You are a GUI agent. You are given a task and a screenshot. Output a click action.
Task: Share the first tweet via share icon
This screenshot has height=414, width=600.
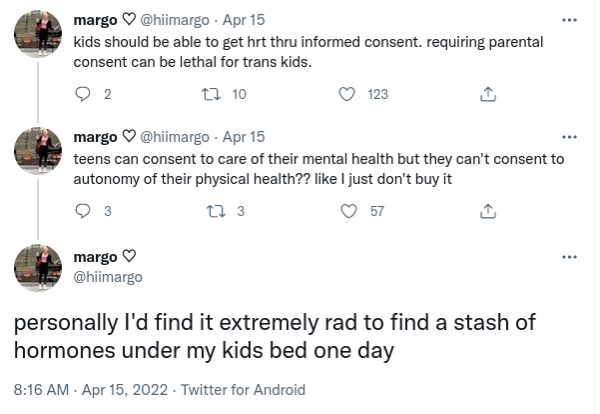pos(487,95)
